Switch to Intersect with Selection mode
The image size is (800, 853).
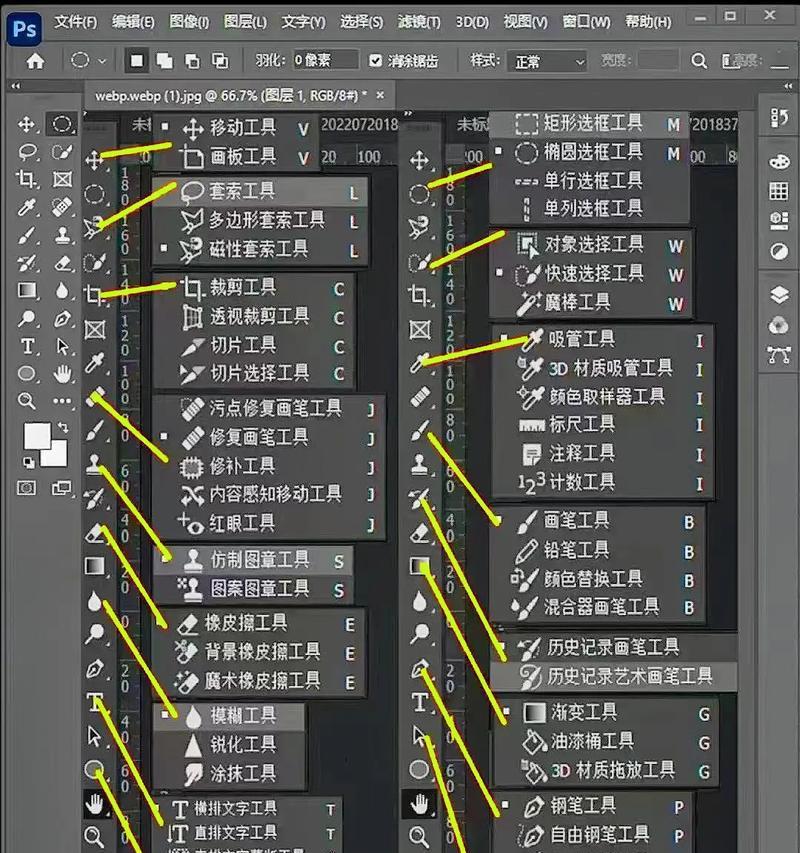220,61
